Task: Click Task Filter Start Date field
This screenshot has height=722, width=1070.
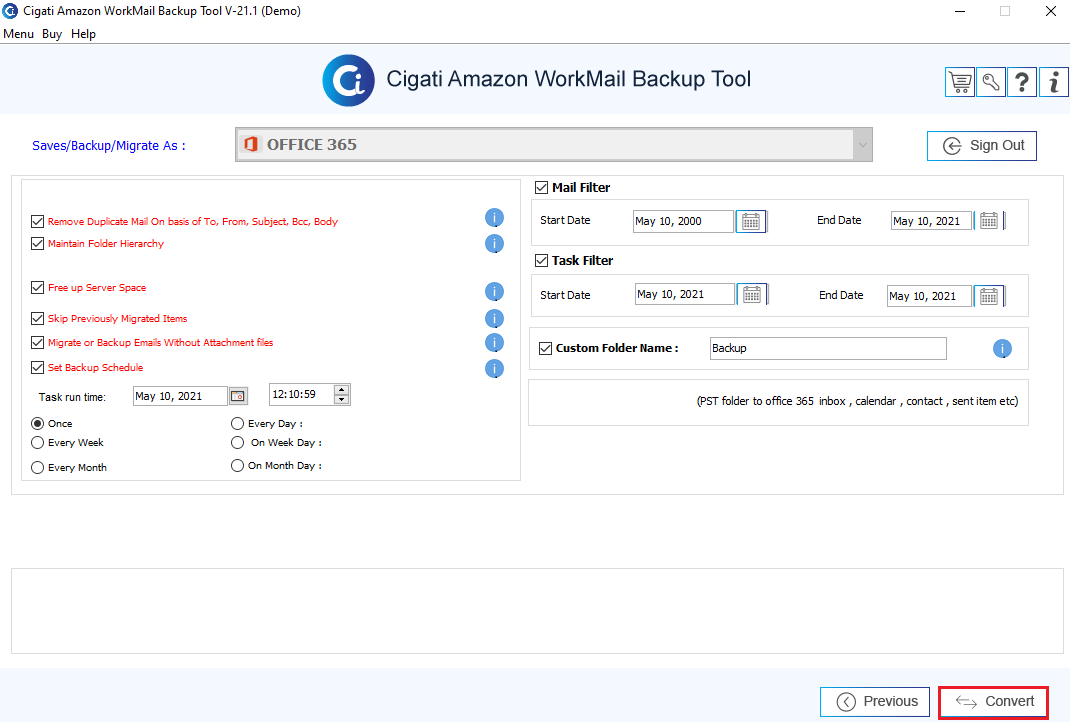Action: point(685,294)
